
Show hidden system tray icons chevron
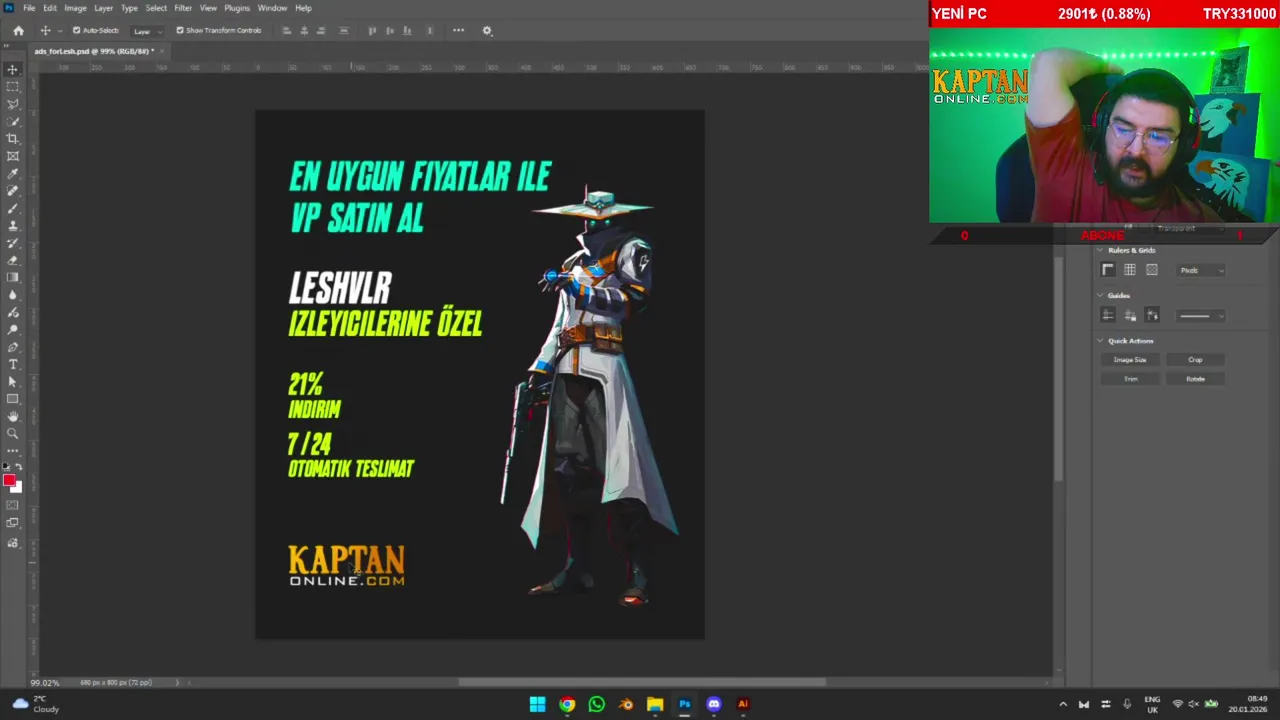[1063, 704]
